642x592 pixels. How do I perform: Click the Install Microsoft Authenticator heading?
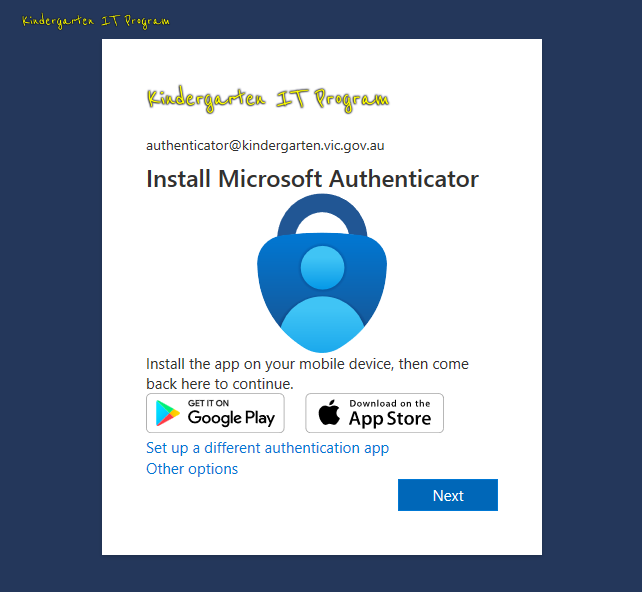312,179
